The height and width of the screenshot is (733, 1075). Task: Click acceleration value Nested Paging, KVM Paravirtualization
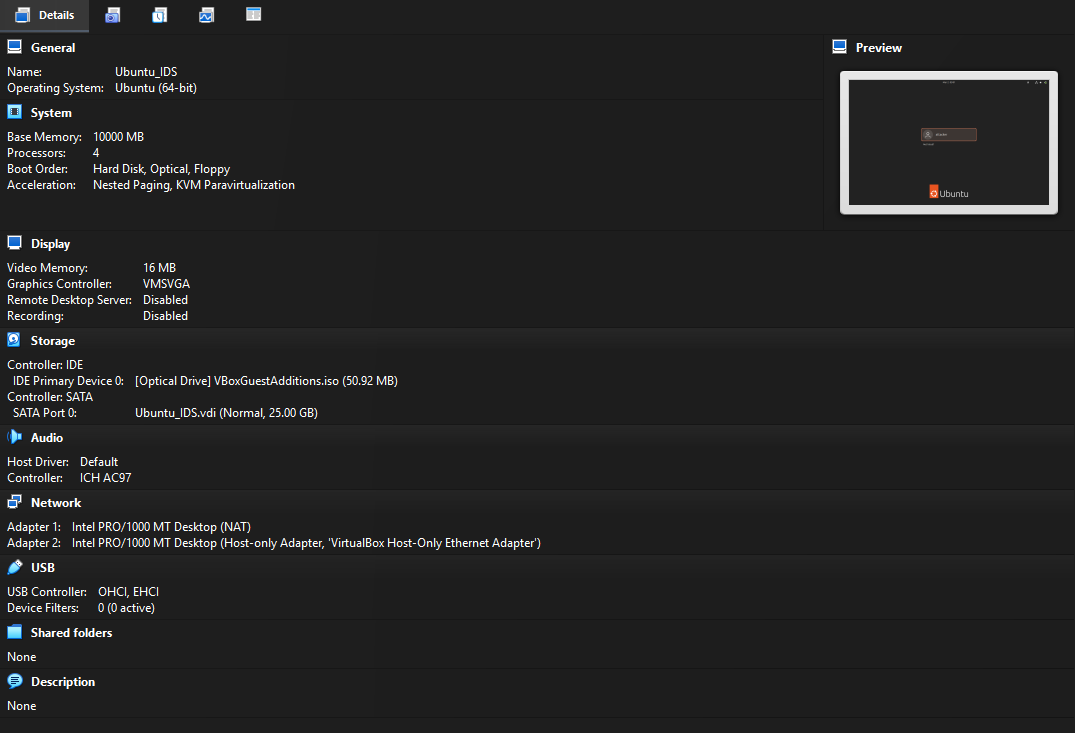[x=194, y=184]
